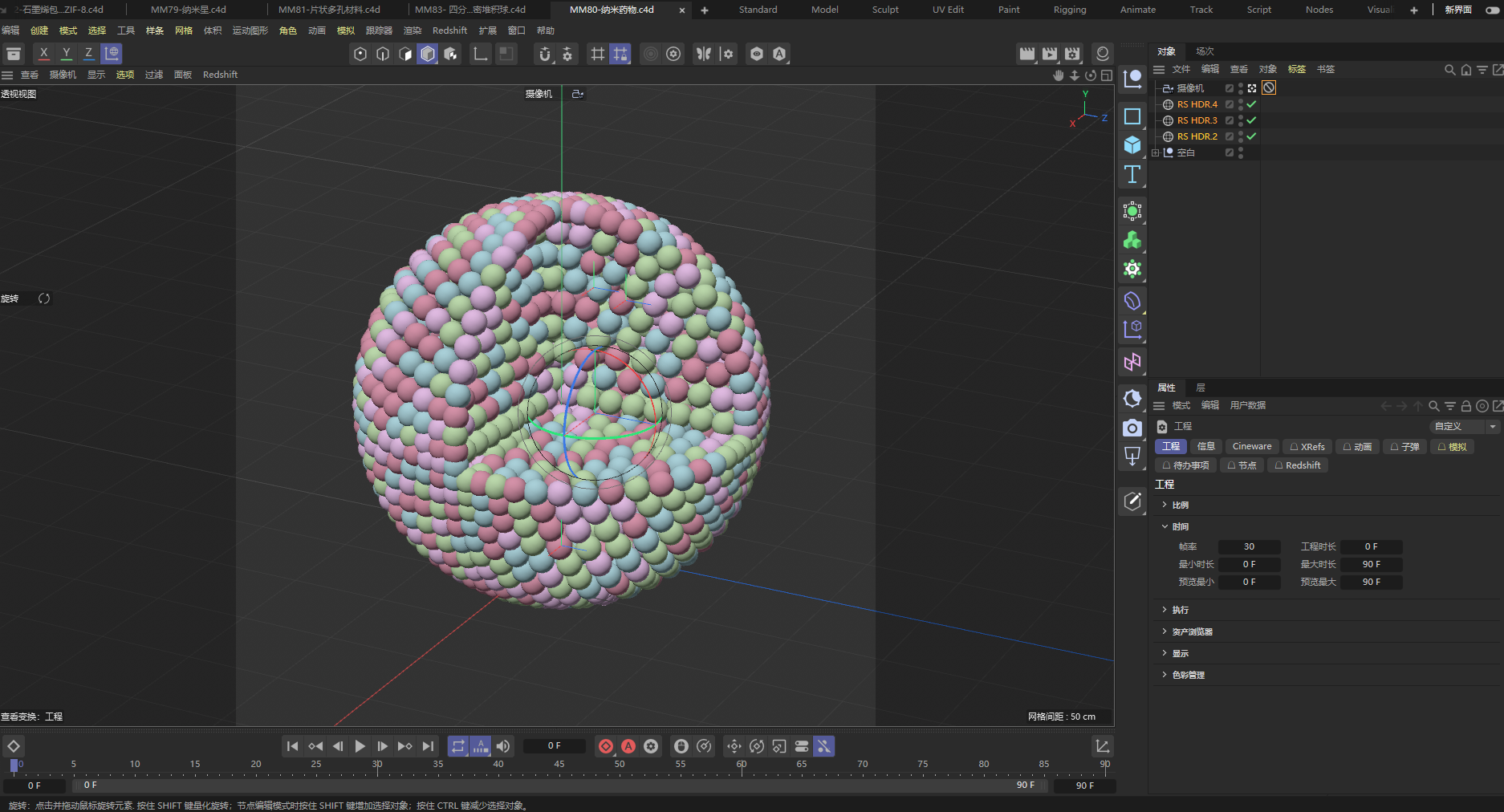Screen dimensions: 1504x812
Task: Click the record active objects button
Action: [606, 746]
